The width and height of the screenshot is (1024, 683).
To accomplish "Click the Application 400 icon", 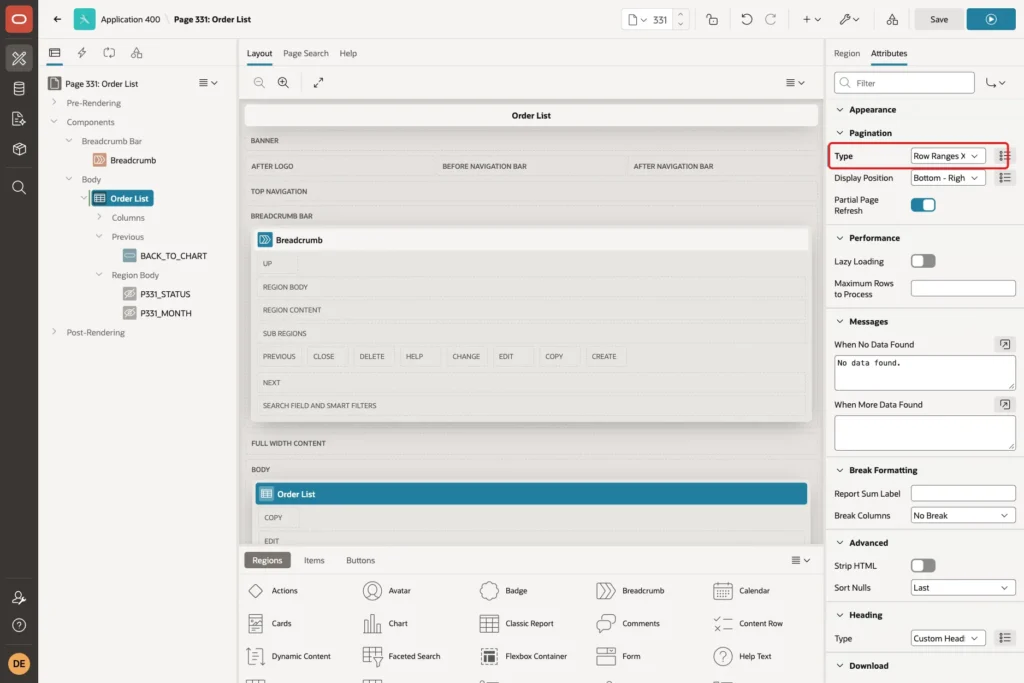I will tap(84, 19).
